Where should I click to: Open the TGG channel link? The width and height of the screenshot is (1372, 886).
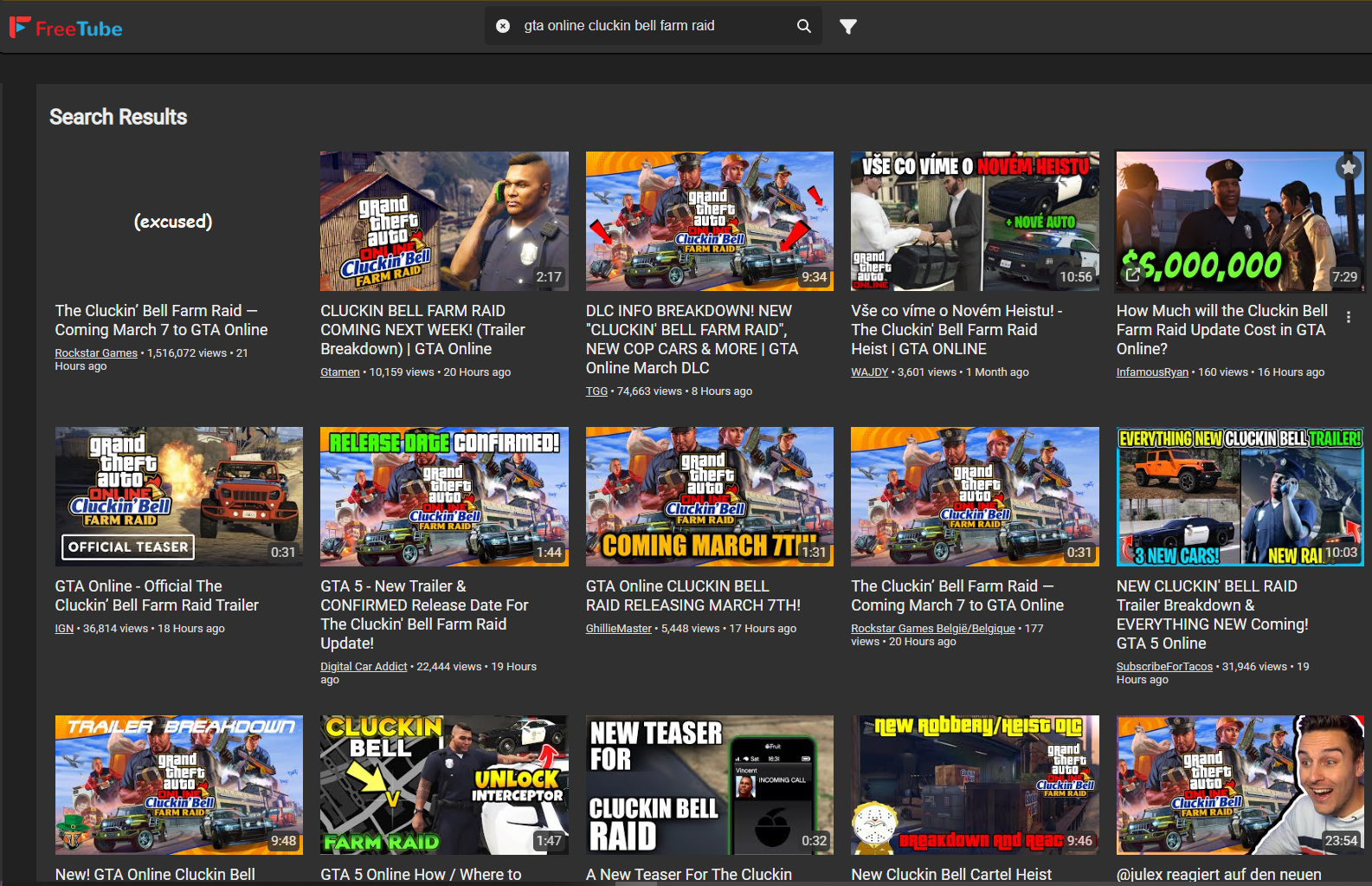(596, 391)
